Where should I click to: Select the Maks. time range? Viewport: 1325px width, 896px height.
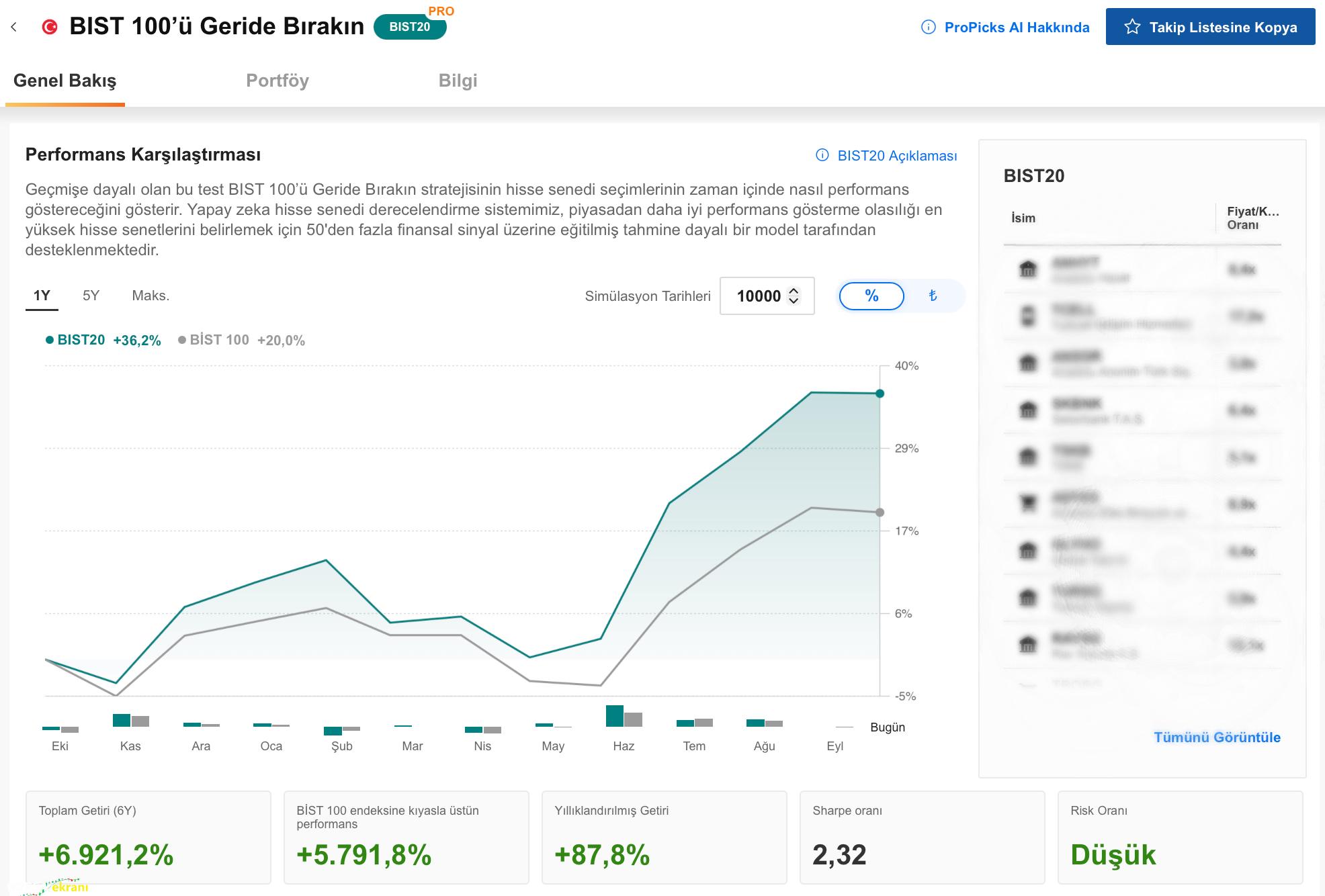[151, 296]
